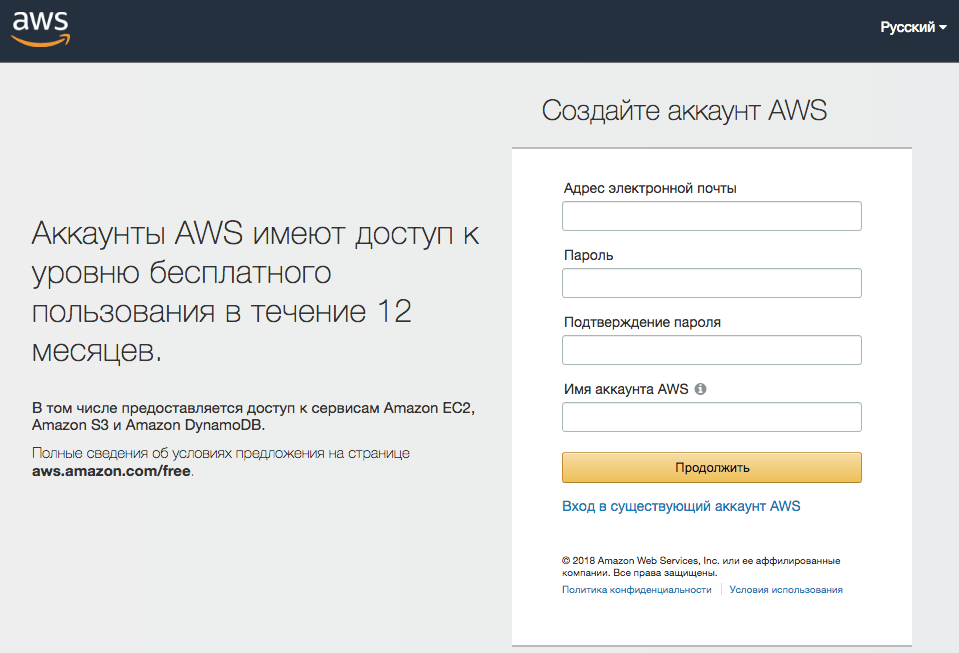Image resolution: width=959 pixels, height=653 pixels.
Task: Focus the Имя аккаунта AWS input field
Action: 711,417
